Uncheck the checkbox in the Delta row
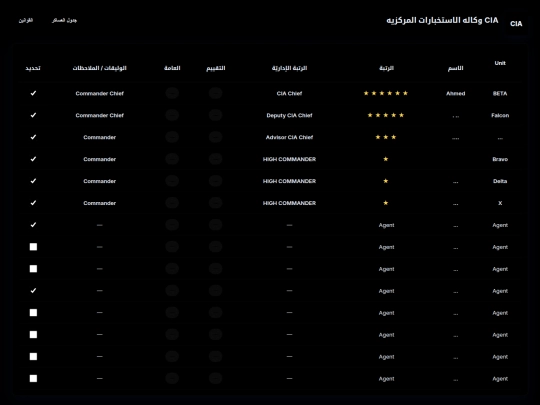This screenshot has width=540, height=405. 33,181
